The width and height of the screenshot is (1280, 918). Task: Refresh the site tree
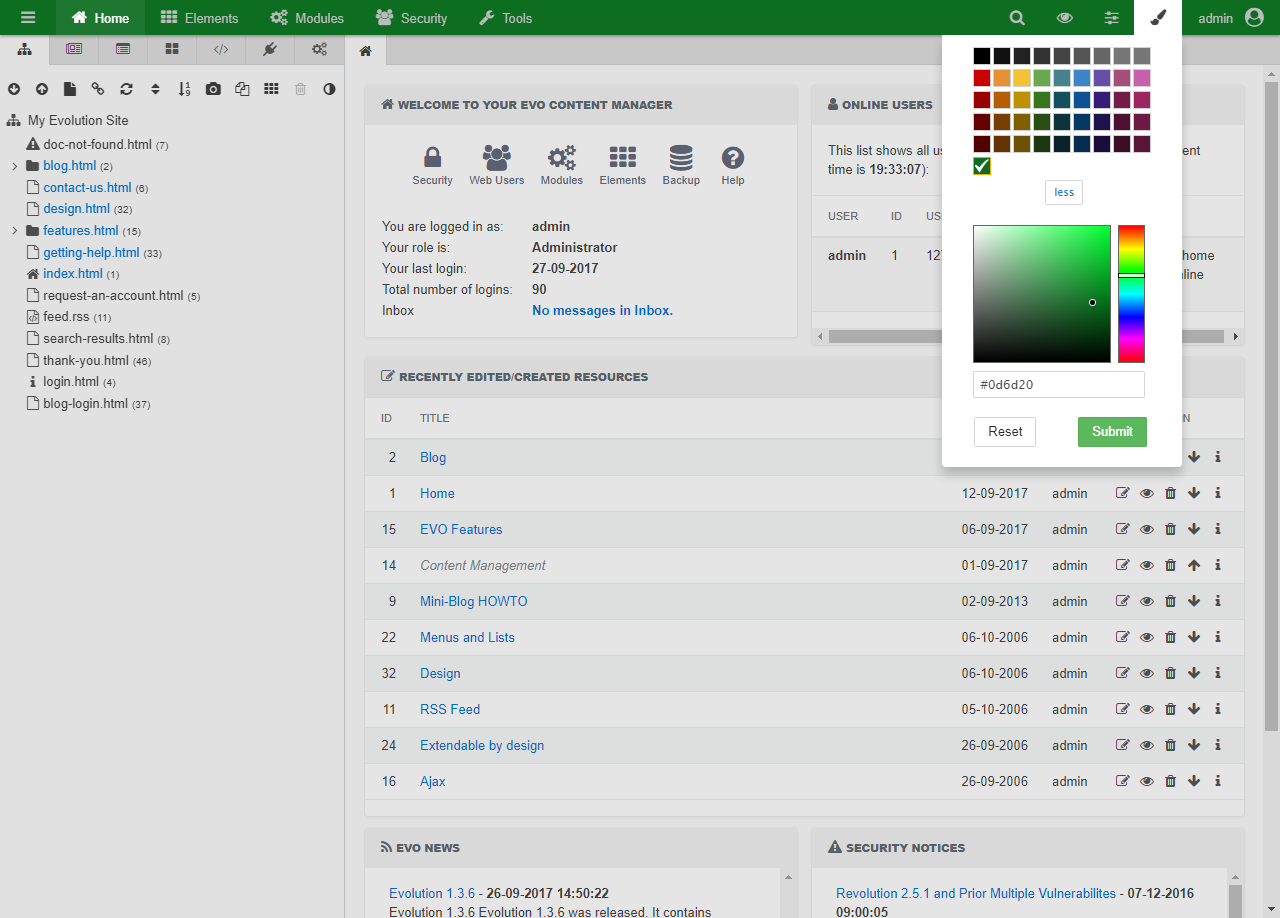point(126,89)
